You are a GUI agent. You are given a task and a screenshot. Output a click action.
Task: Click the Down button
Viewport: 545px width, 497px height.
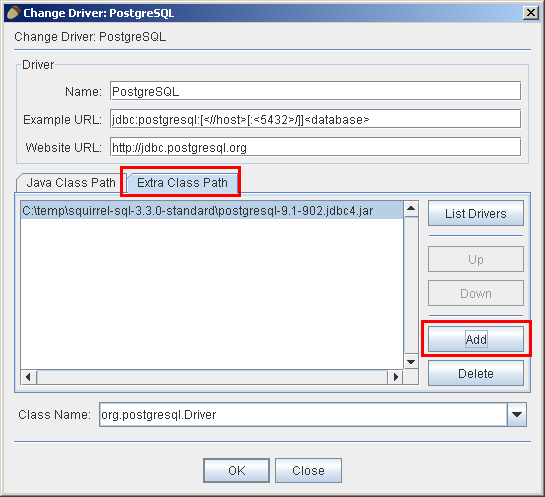pos(475,293)
